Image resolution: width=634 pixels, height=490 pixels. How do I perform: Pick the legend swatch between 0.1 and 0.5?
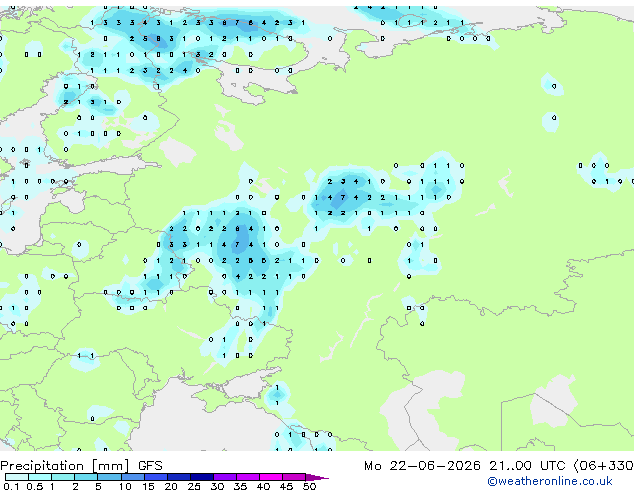[17, 477]
